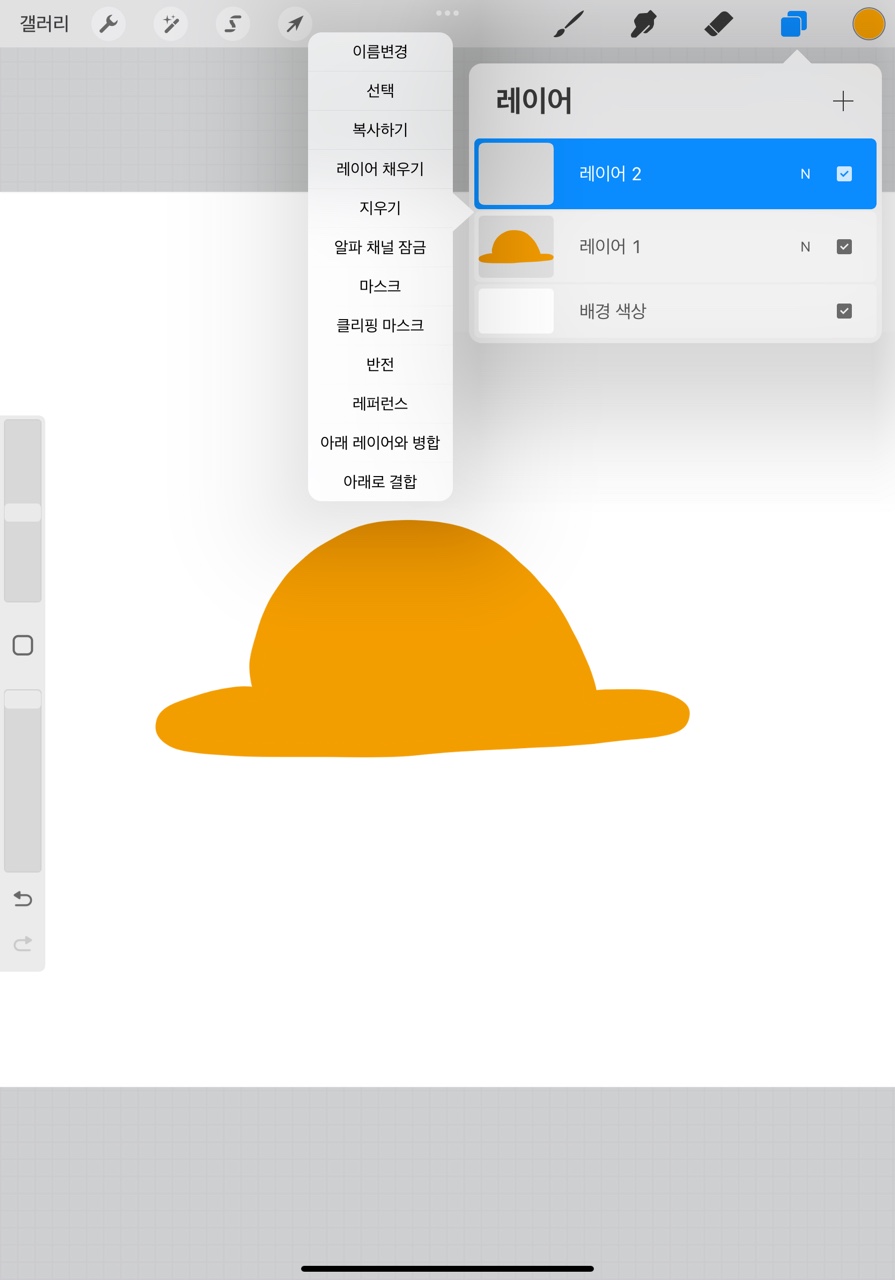The height and width of the screenshot is (1280, 895).
Task: Toggle visibility checkbox of 배경 색상
Action: [844, 311]
